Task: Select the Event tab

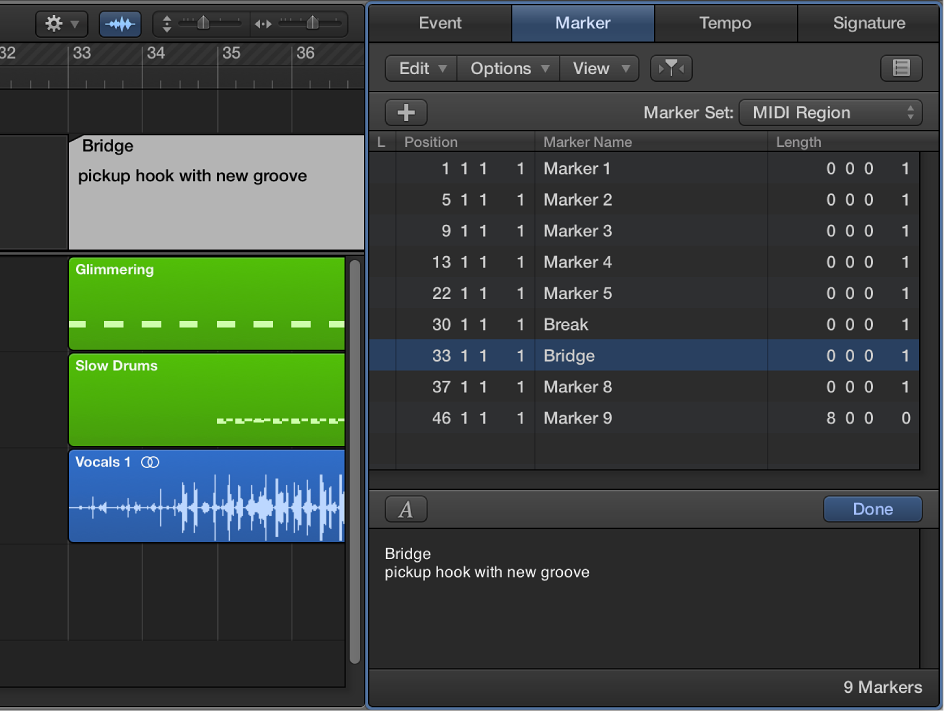Action: [x=440, y=23]
